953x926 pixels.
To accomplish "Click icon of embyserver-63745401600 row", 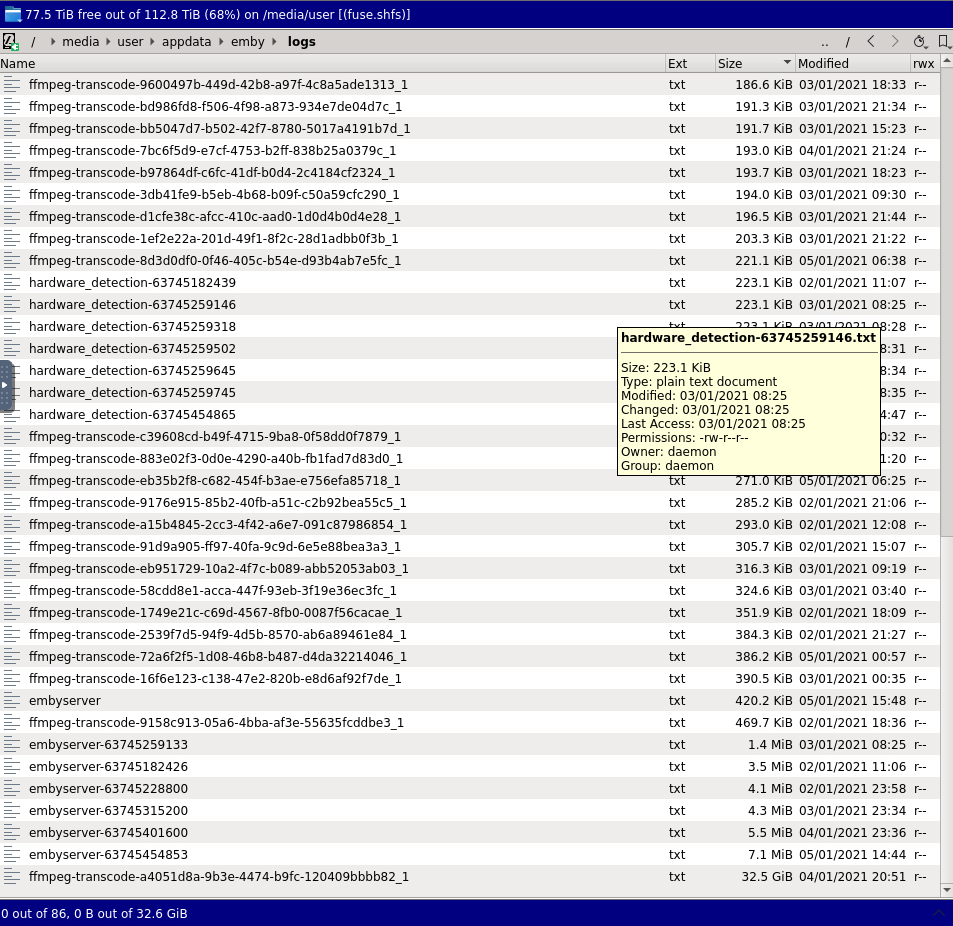I will tap(12, 832).
